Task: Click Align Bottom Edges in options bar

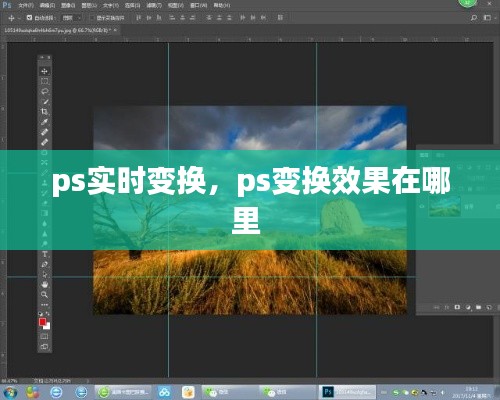Action: pos(159,18)
